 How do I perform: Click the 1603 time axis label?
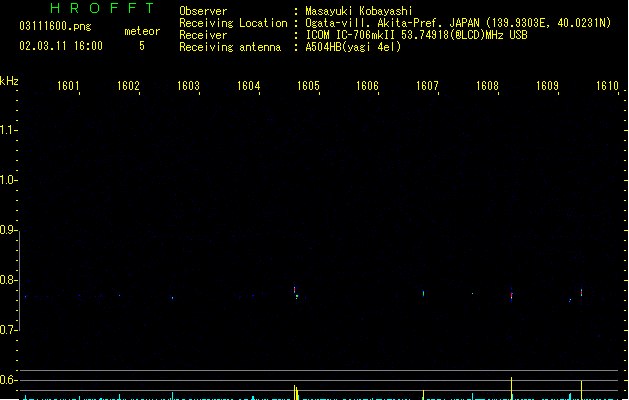pyautogui.click(x=188, y=86)
